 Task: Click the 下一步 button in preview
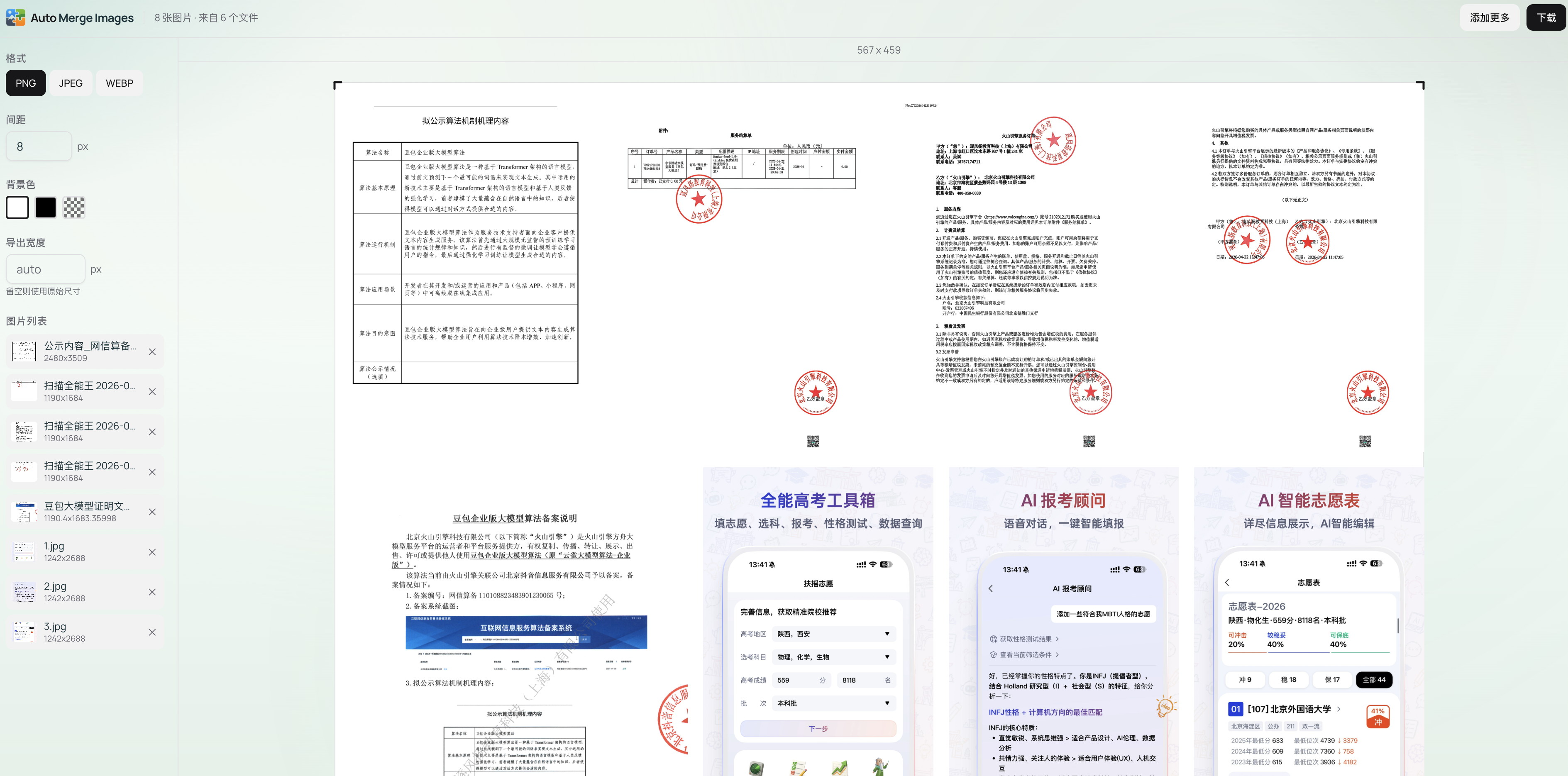pyautogui.click(x=818, y=729)
